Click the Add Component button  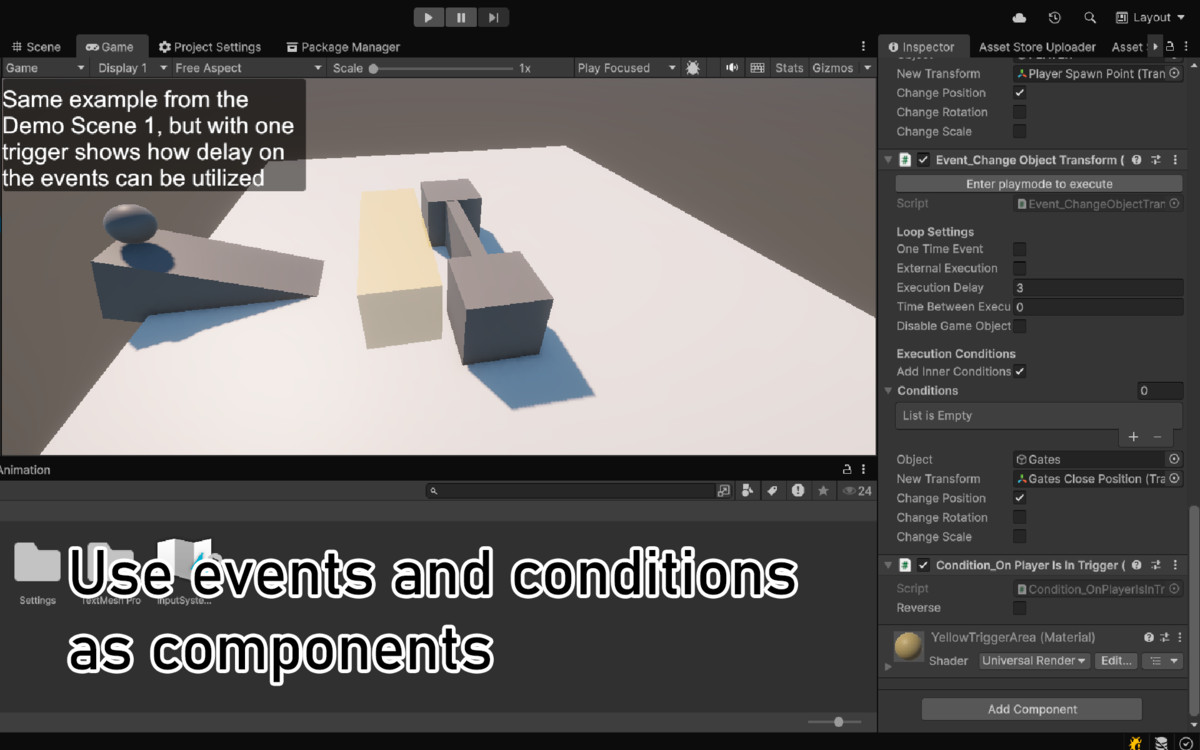[x=1029, y=709]
